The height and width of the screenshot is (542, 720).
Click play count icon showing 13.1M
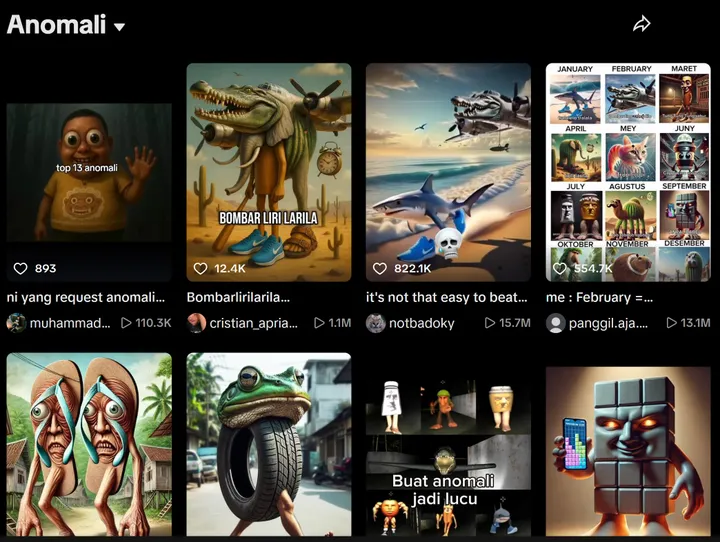pyautogui.click(x=671, y=323)
